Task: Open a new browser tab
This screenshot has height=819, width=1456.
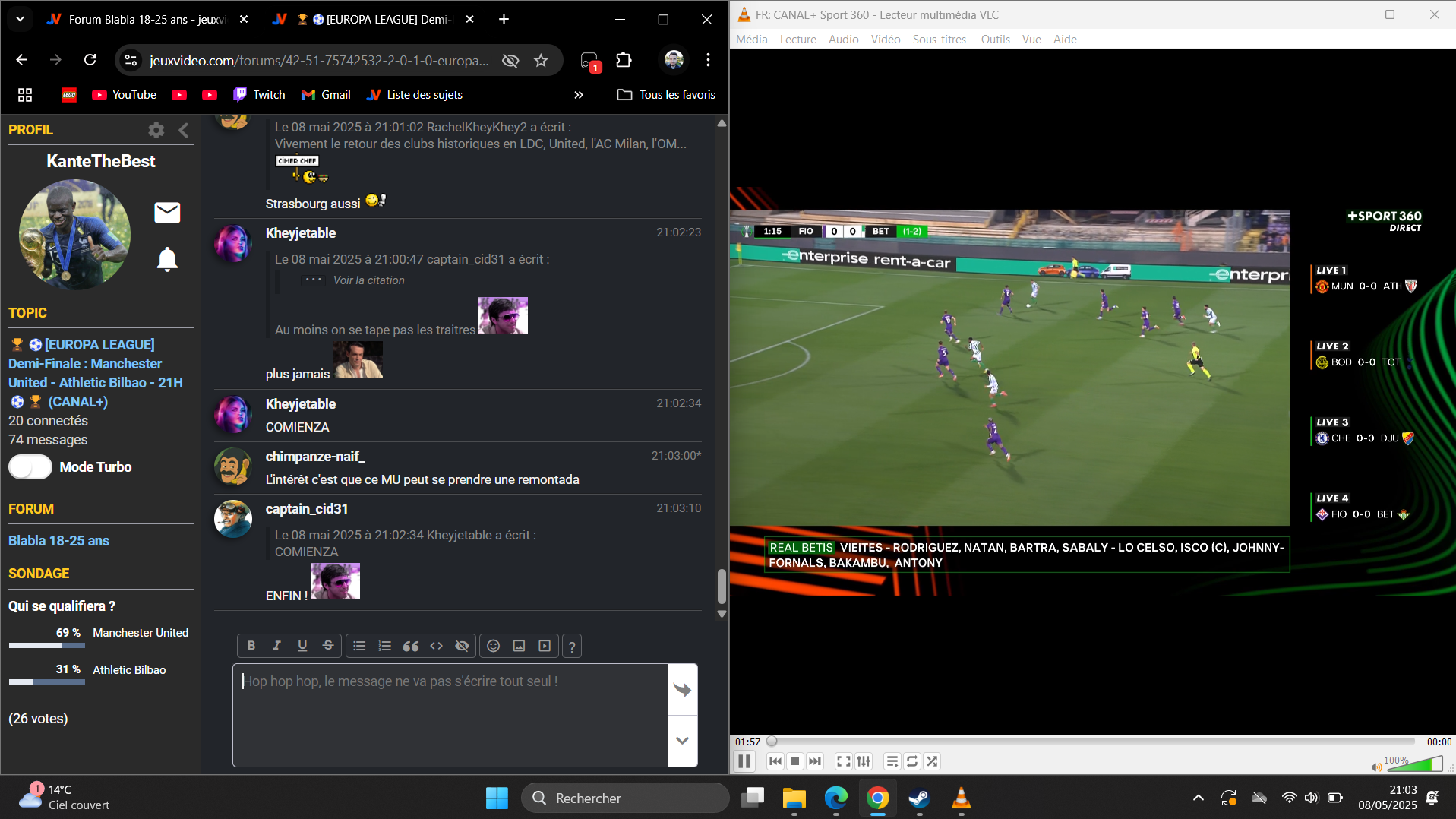Action: tap(504, 20)
